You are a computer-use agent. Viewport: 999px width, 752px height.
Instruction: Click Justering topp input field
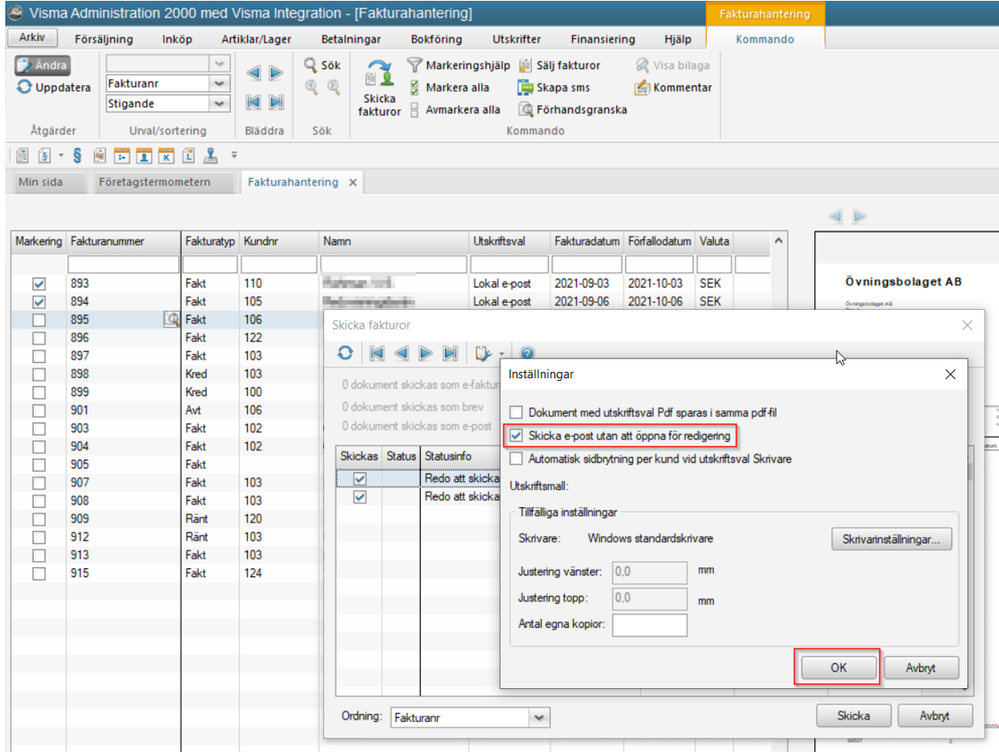tap(650, 598)
